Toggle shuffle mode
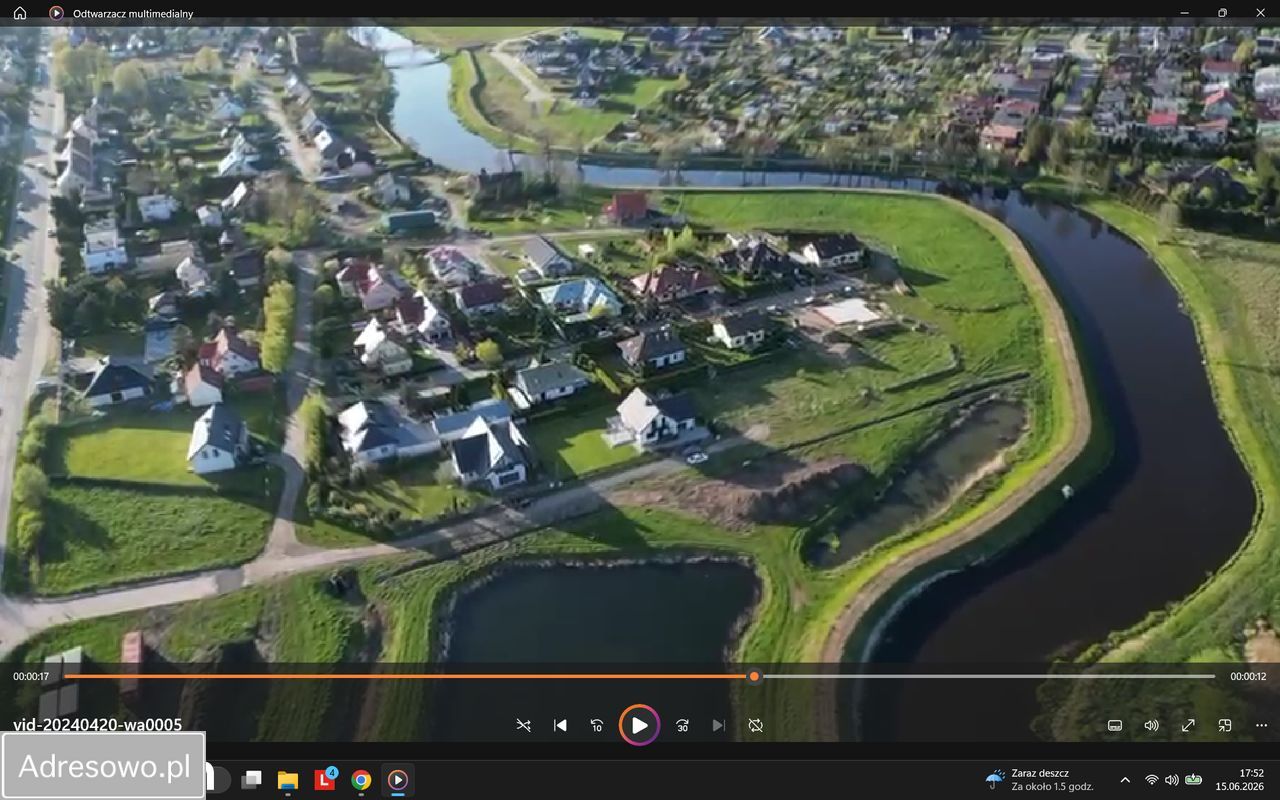1280x800 pixels. tap(523, 725)
